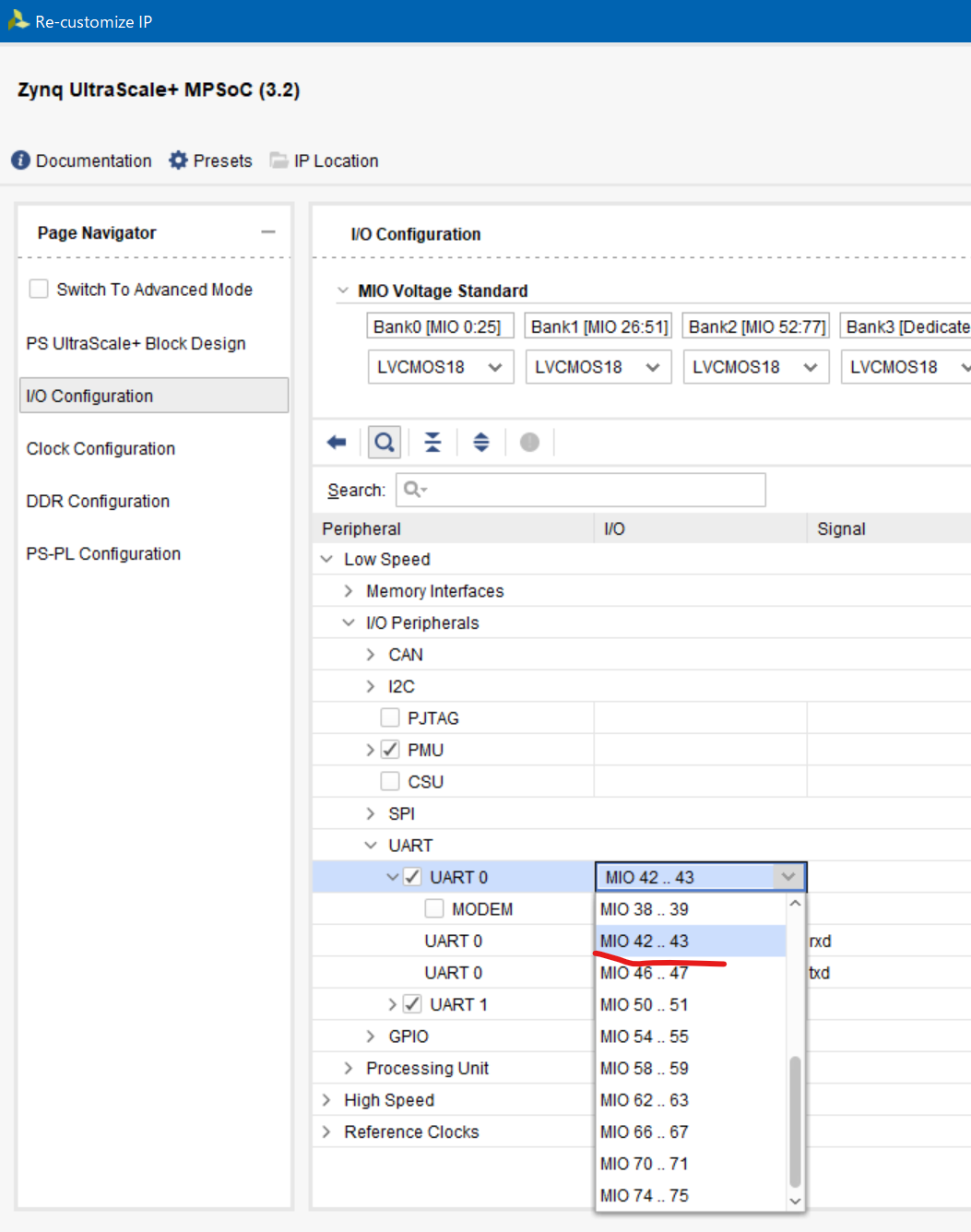Click the MIO dropdown list scrollbar thumb
This screenshot has height=1232, width=971.
pos(795,1122)
